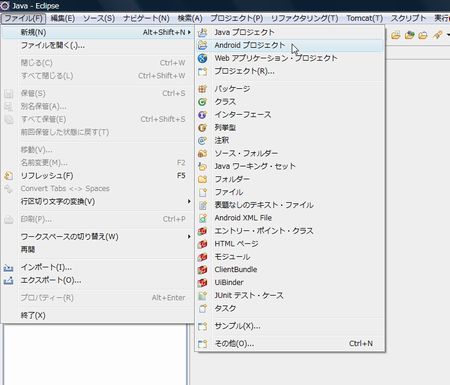The width and height of the screenshot is (450, 385).
Task: Click the 列挙型 enum icon
Action: 202,128
